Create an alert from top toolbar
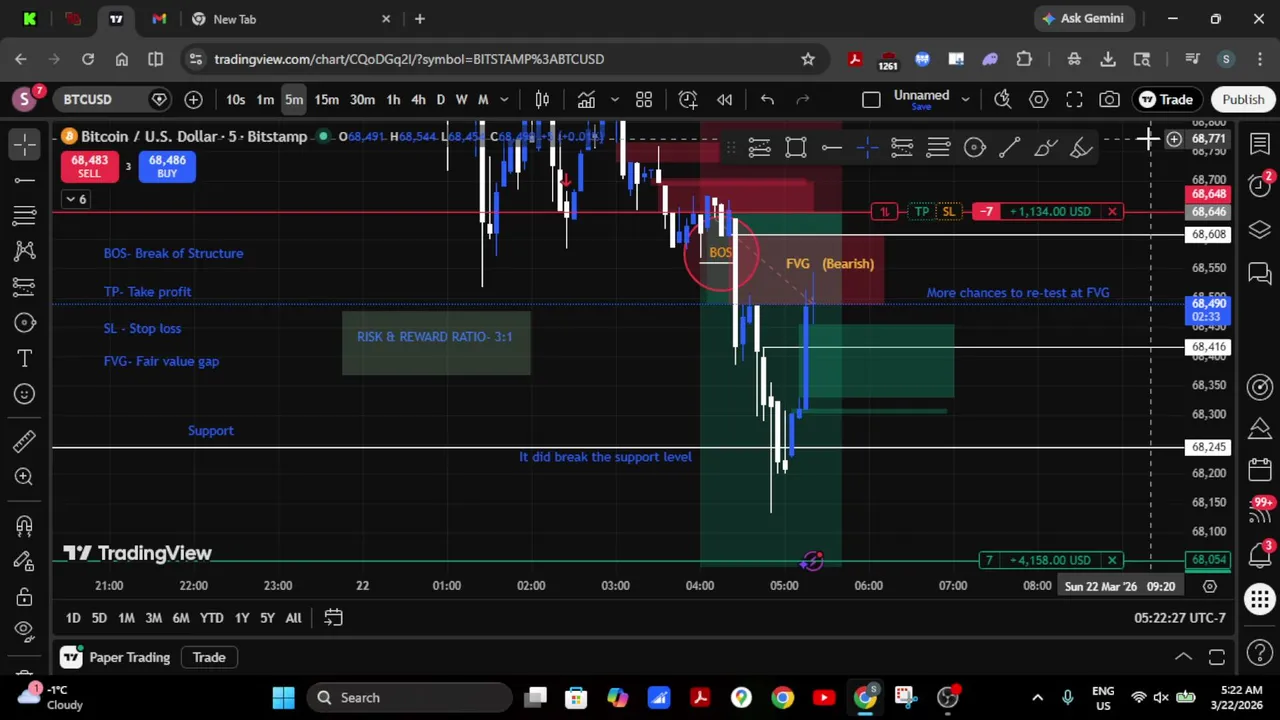The image size is (1280, 720). [688, 99]
